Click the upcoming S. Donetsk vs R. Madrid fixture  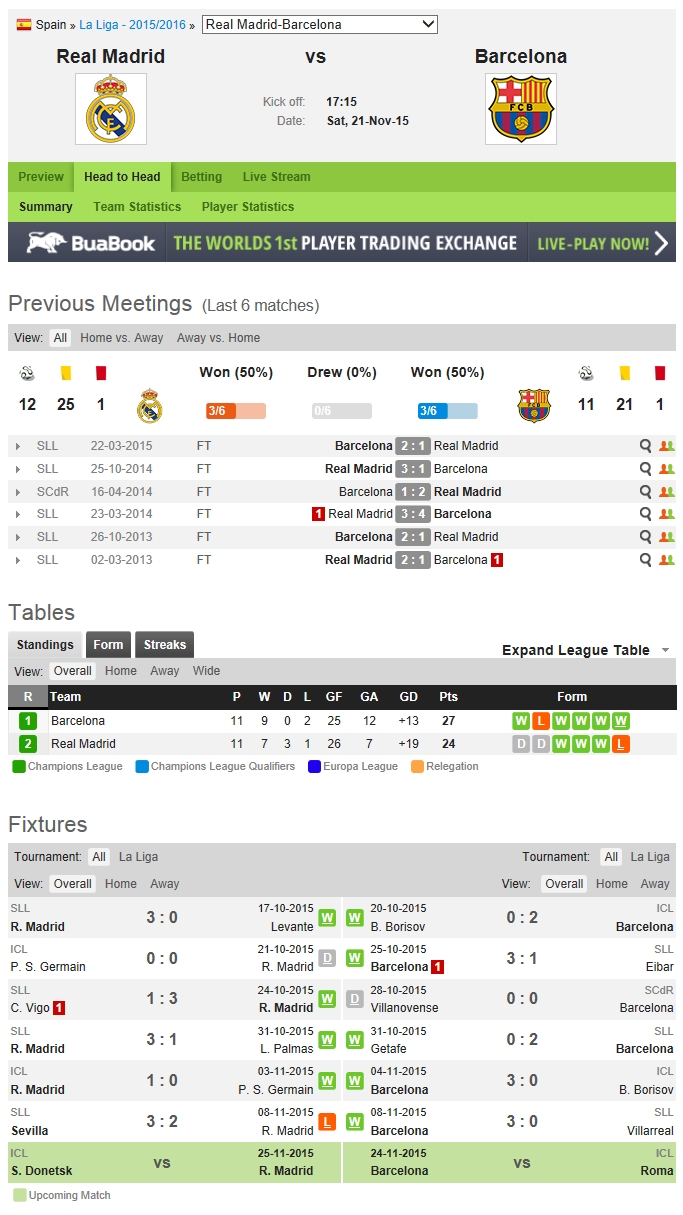(170, 1163)
